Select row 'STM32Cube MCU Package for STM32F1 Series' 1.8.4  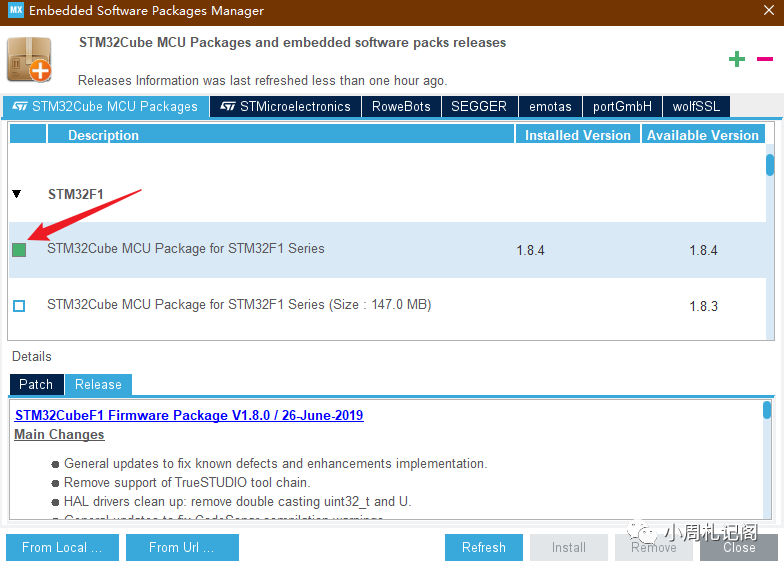[388, 250]
